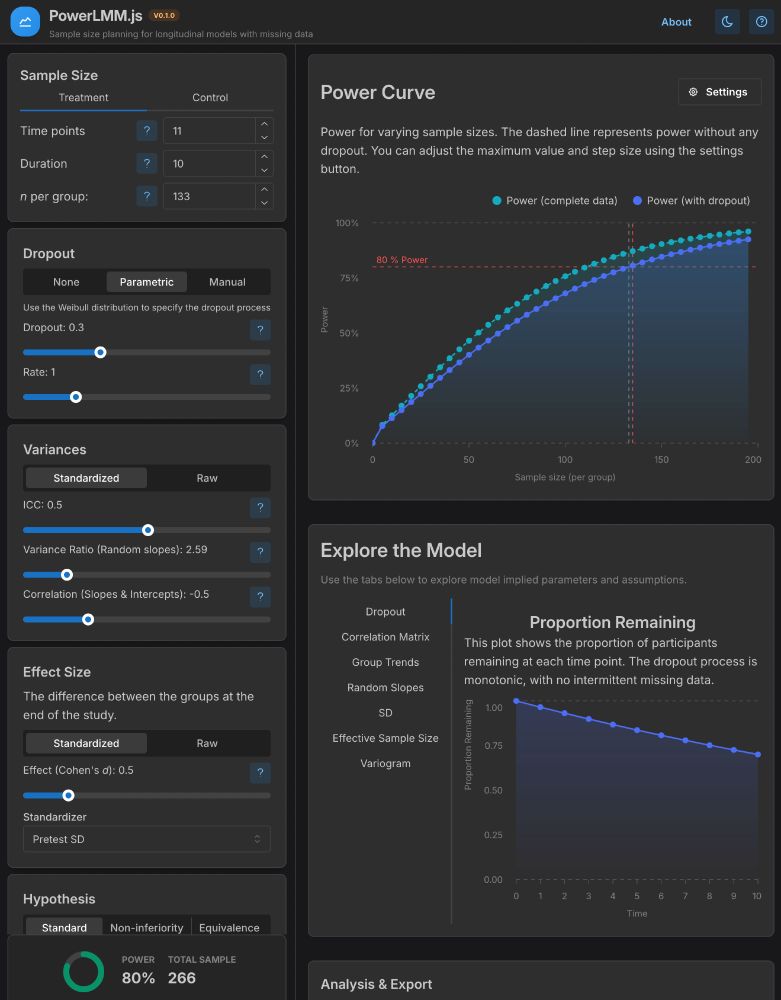This screenshot has width=781, height=1000.
Task: Switch dropout mode to Manual
Action: point(227,282)
